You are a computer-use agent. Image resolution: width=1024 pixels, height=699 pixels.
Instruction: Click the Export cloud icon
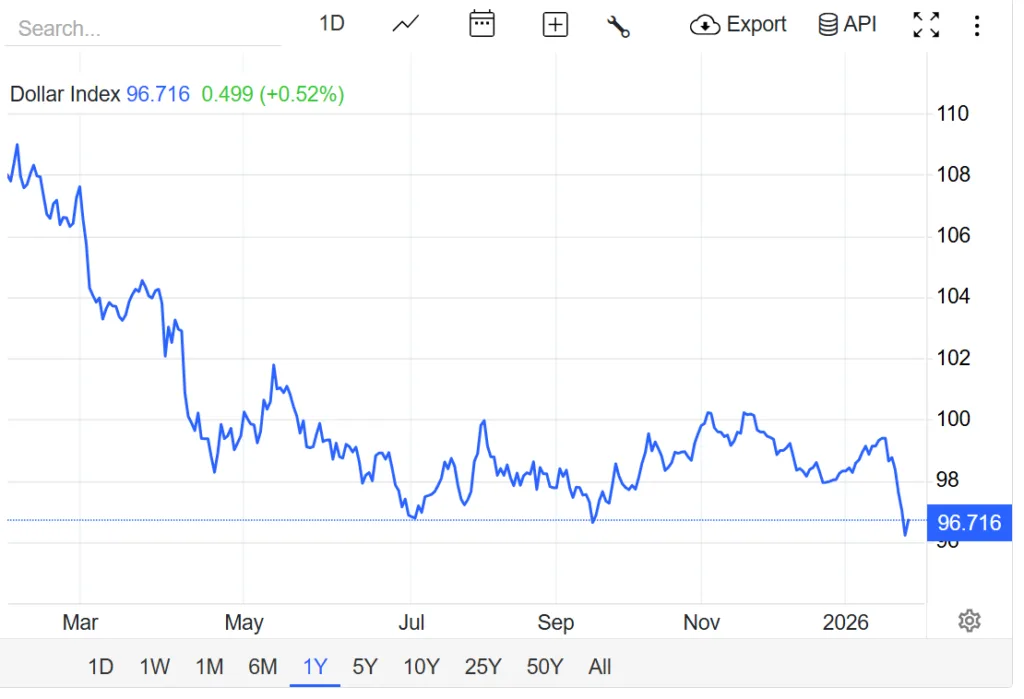click(707, 24)
